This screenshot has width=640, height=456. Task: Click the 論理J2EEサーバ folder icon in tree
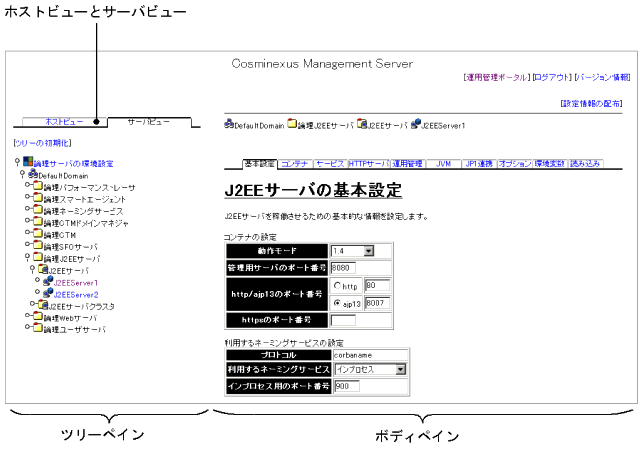click(x=38, y=257)
